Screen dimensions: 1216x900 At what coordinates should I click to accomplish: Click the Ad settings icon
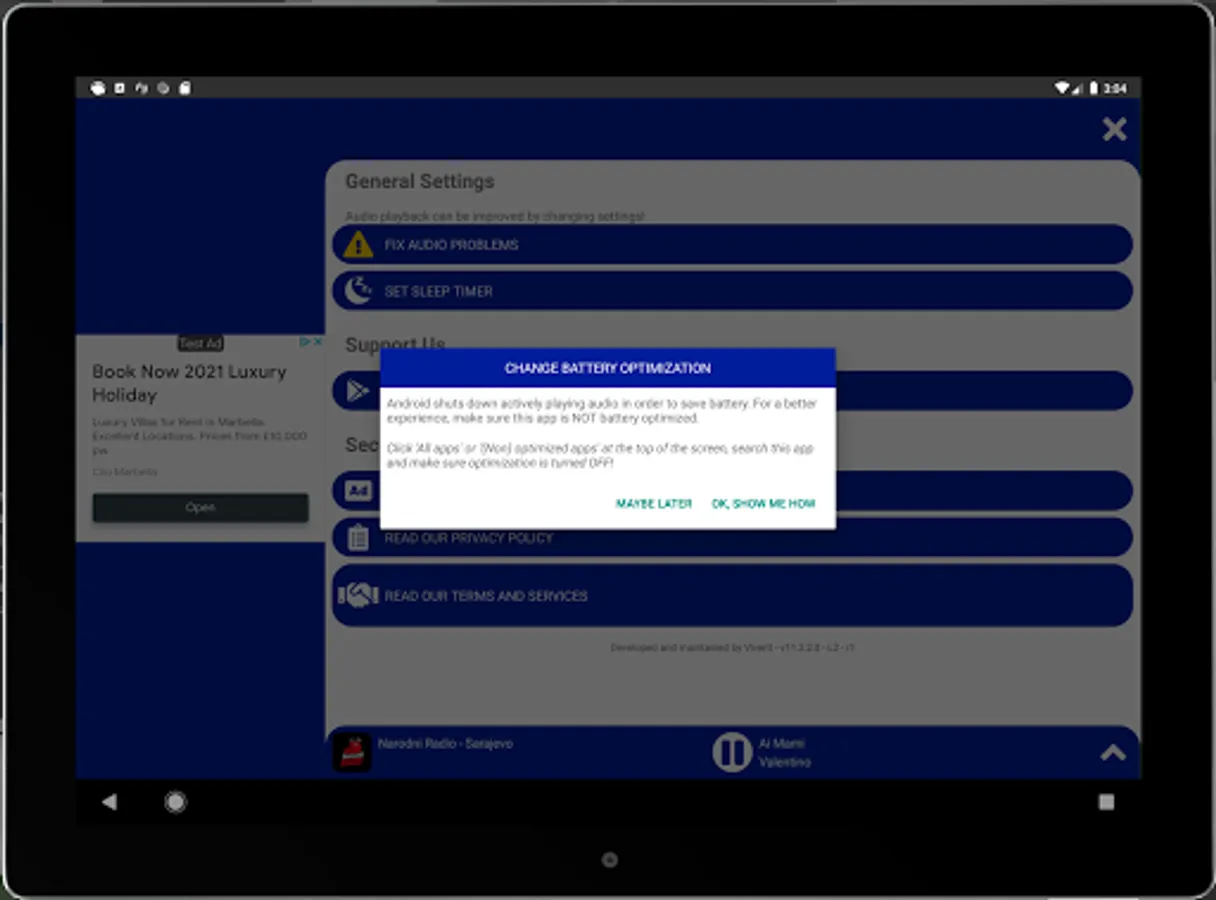point(358,490)
